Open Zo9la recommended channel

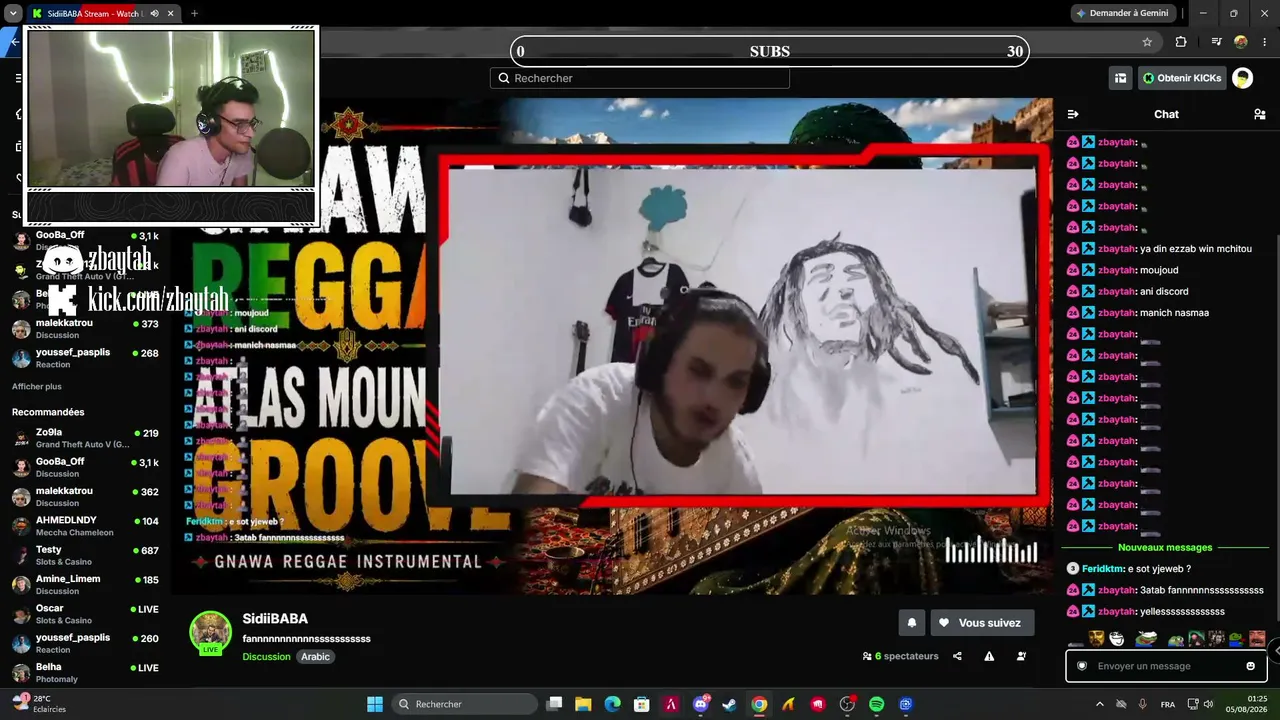coord(85,438)
